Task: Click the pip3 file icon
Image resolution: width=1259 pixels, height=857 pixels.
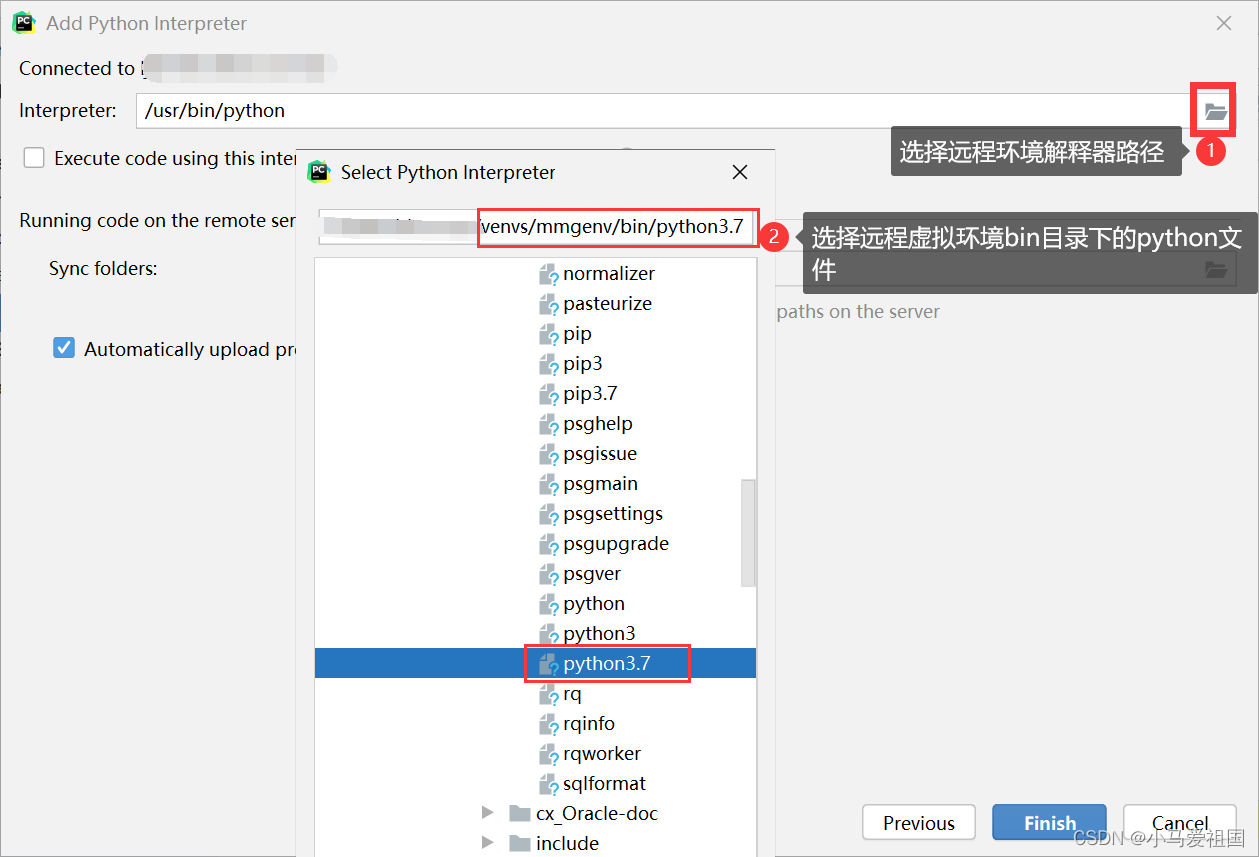Action: 548,364
